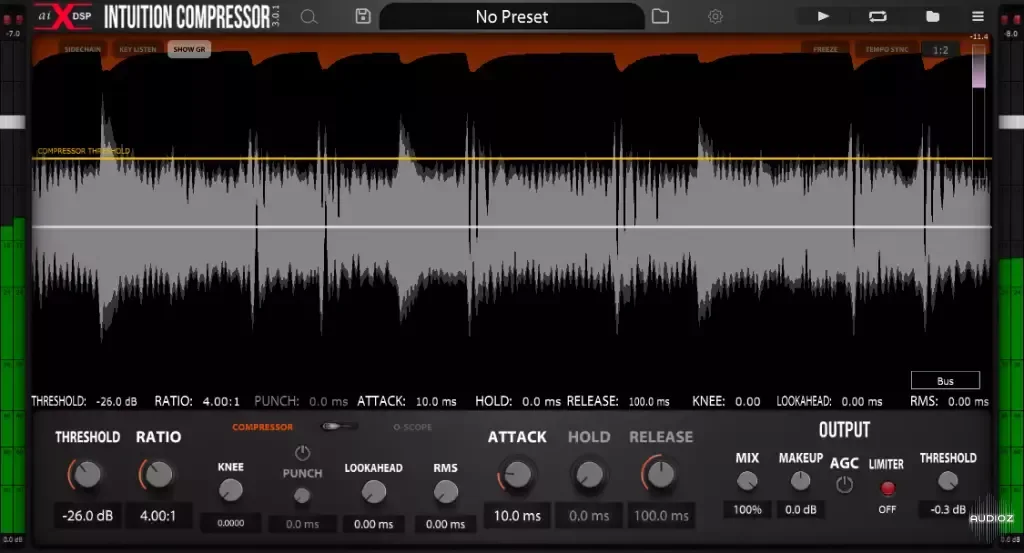The height and width of the screenshot is (553, 1024).
Task: Click the compressor THRESHOLD knob
Action: pyautogui.click(x=86, y=475)
